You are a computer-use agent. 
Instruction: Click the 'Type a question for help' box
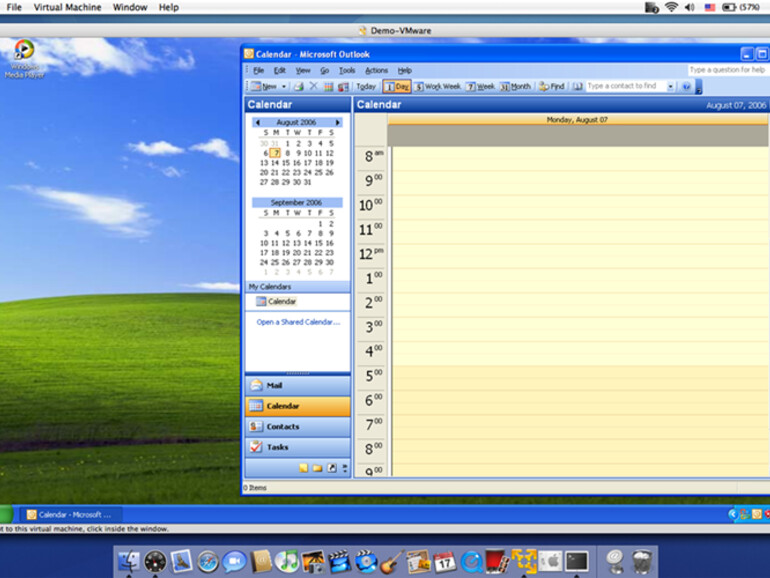(728, 70)
